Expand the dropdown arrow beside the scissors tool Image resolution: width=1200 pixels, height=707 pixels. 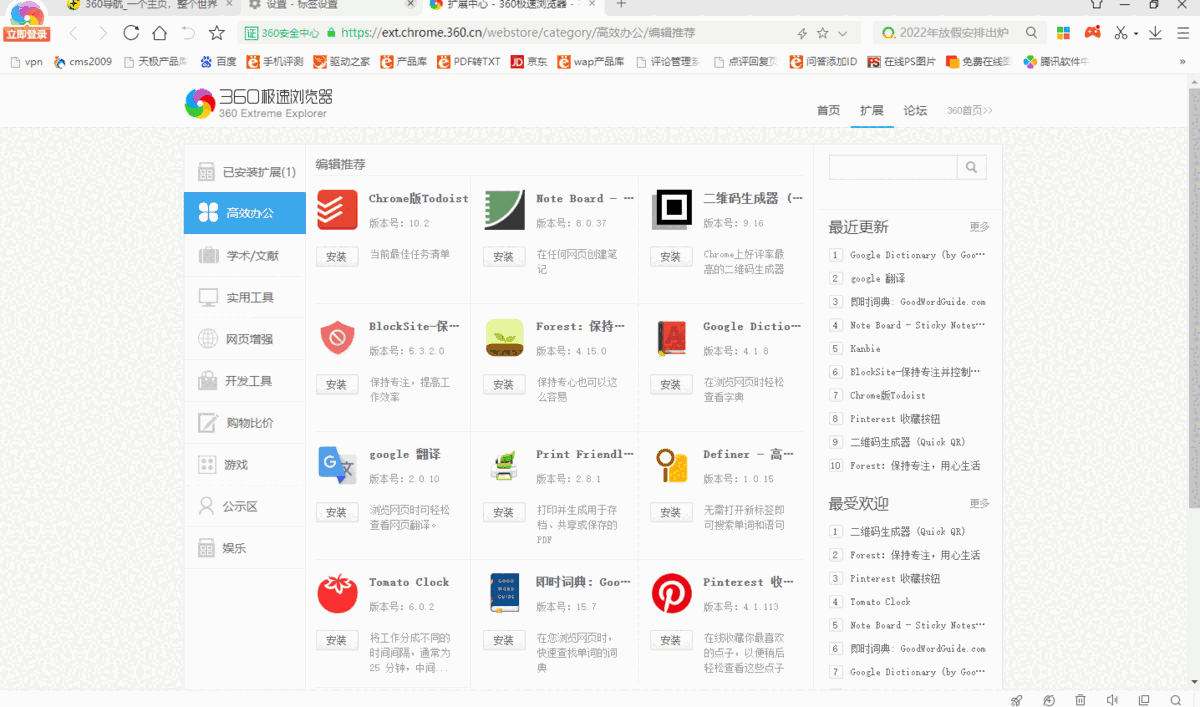pyautogui.click(x=1136, y=33)
